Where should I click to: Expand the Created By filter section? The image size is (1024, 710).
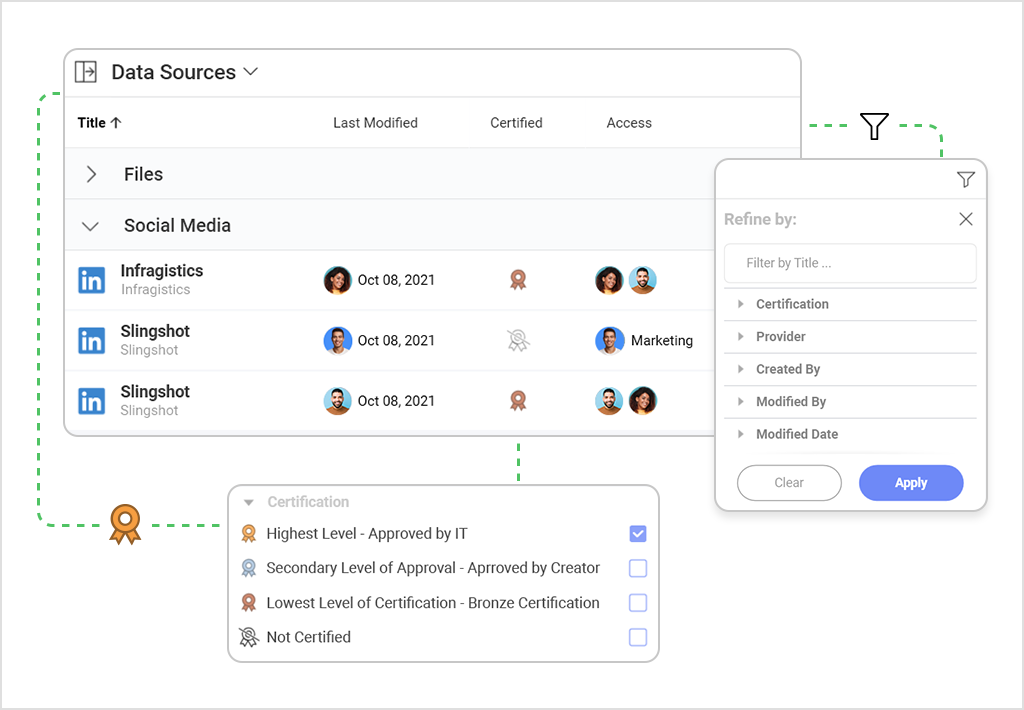pyautogui.click(x=741, y=369)
